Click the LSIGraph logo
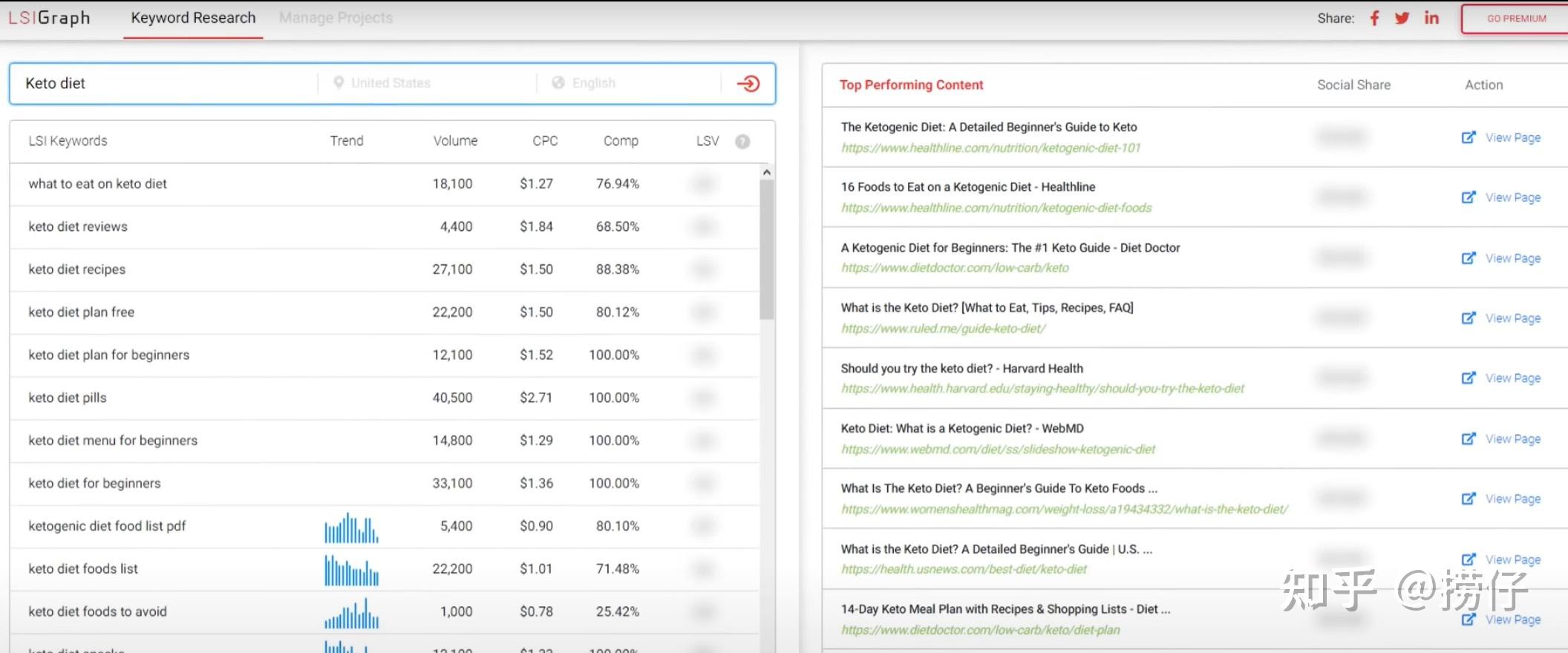The image size is (1568, 653). pyautogui.click(x=49, y=18)
